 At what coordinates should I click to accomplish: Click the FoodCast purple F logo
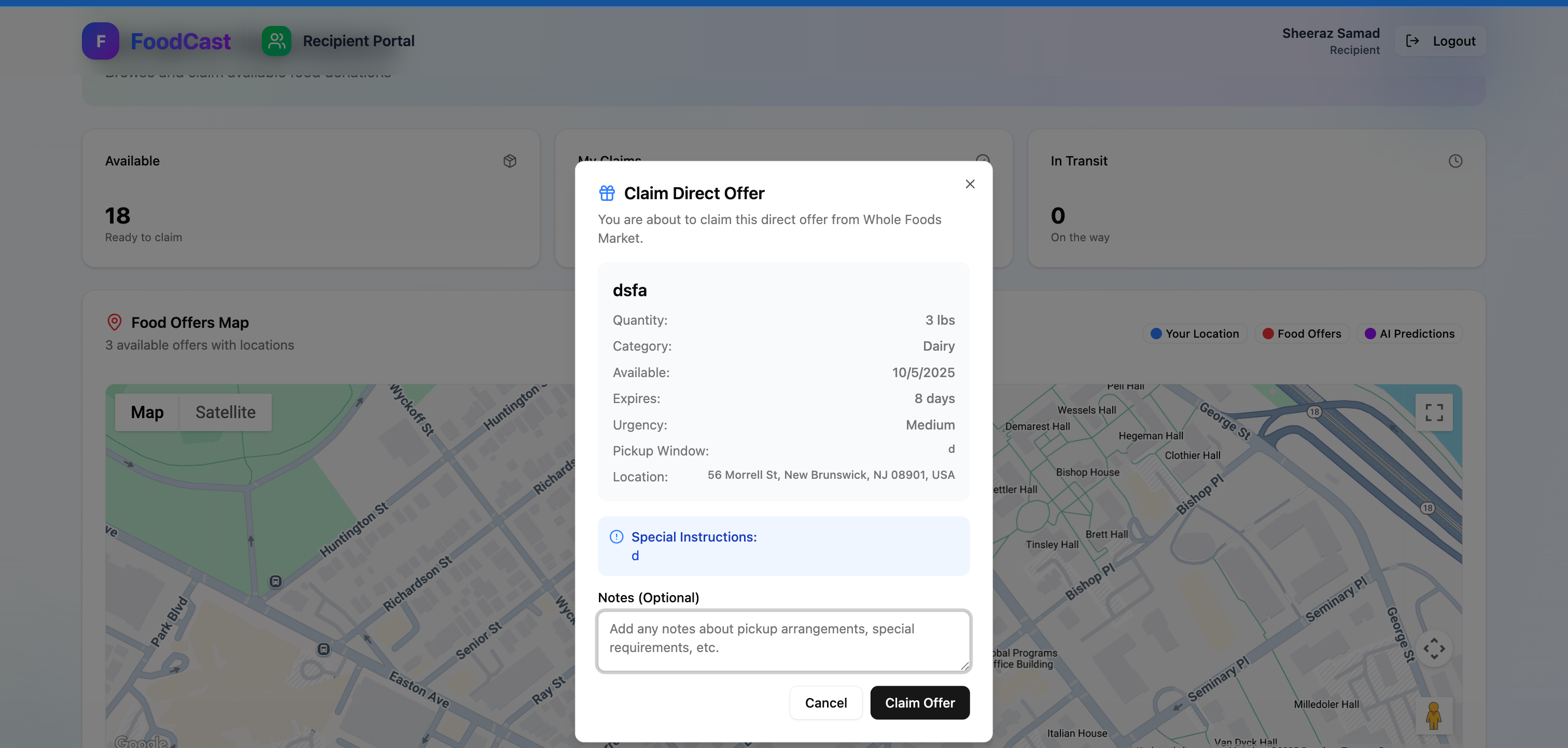pyautogui.click(x=101, y=41)
